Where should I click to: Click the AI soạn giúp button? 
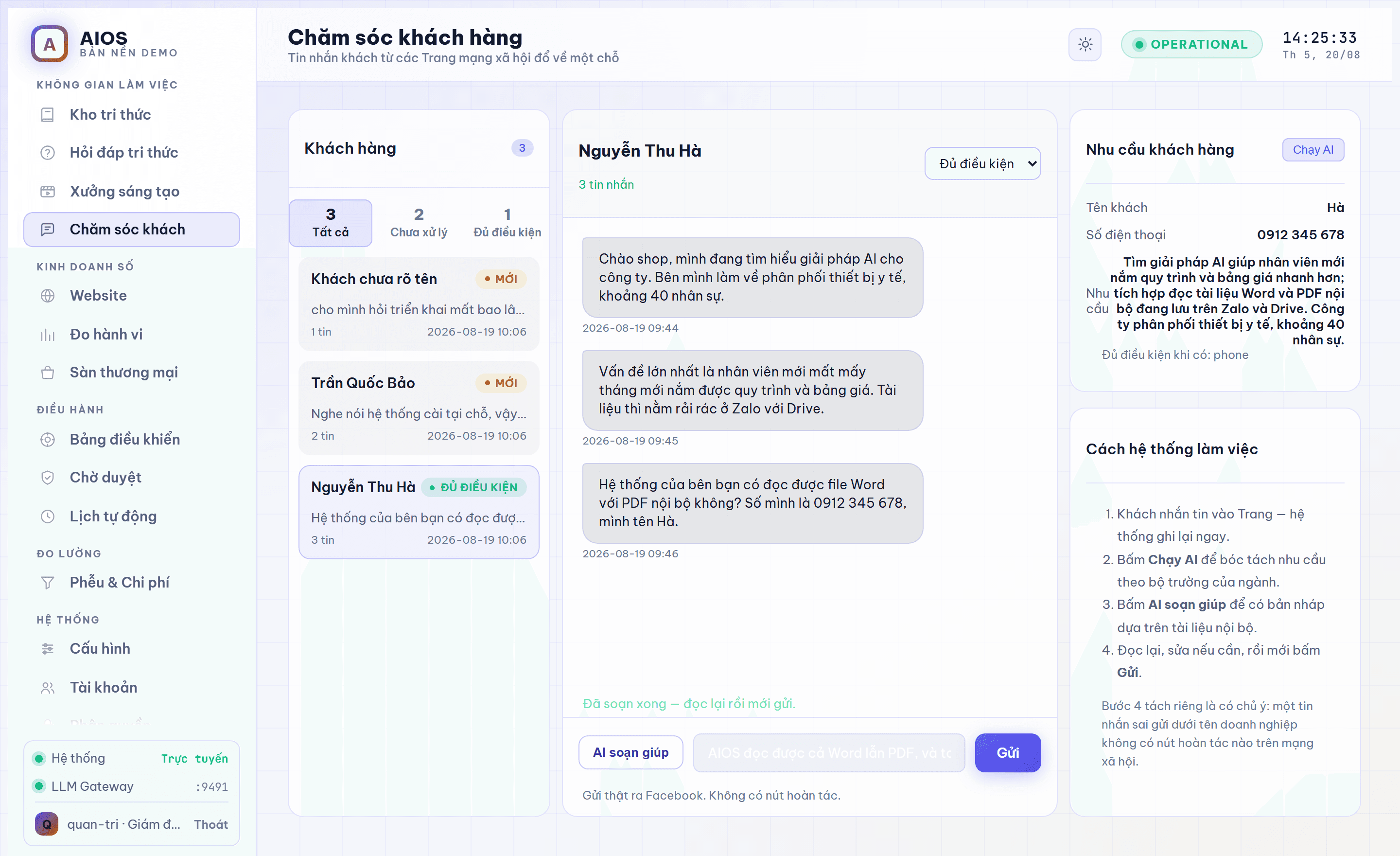[630, 752]
